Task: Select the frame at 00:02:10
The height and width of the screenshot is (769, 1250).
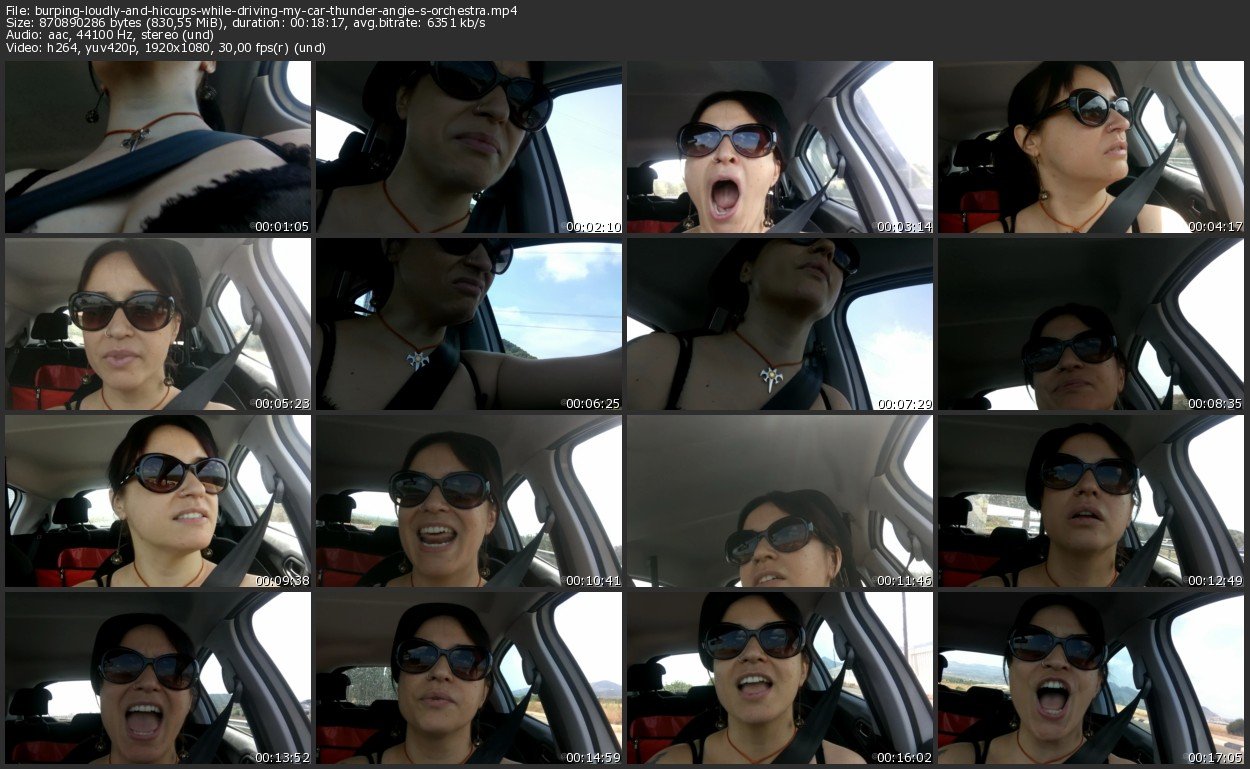Action: click(x=469, y=147)
